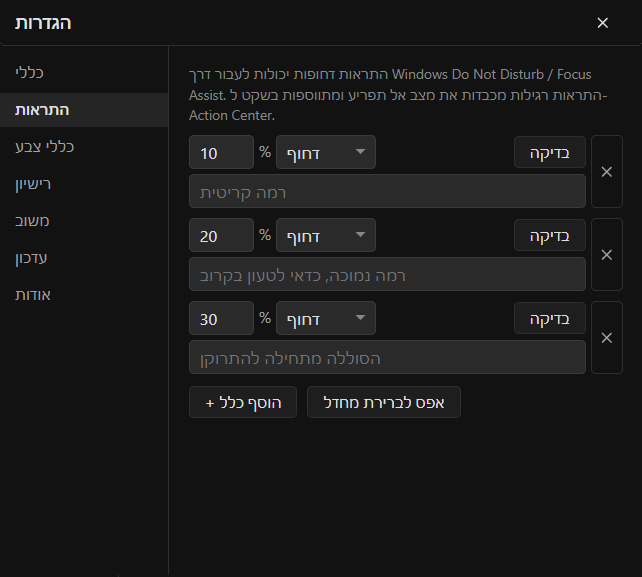Click בדיקה test button for the 10% rule
The height and width of the screenshot is (577, 642).
(x=549, y=152)
